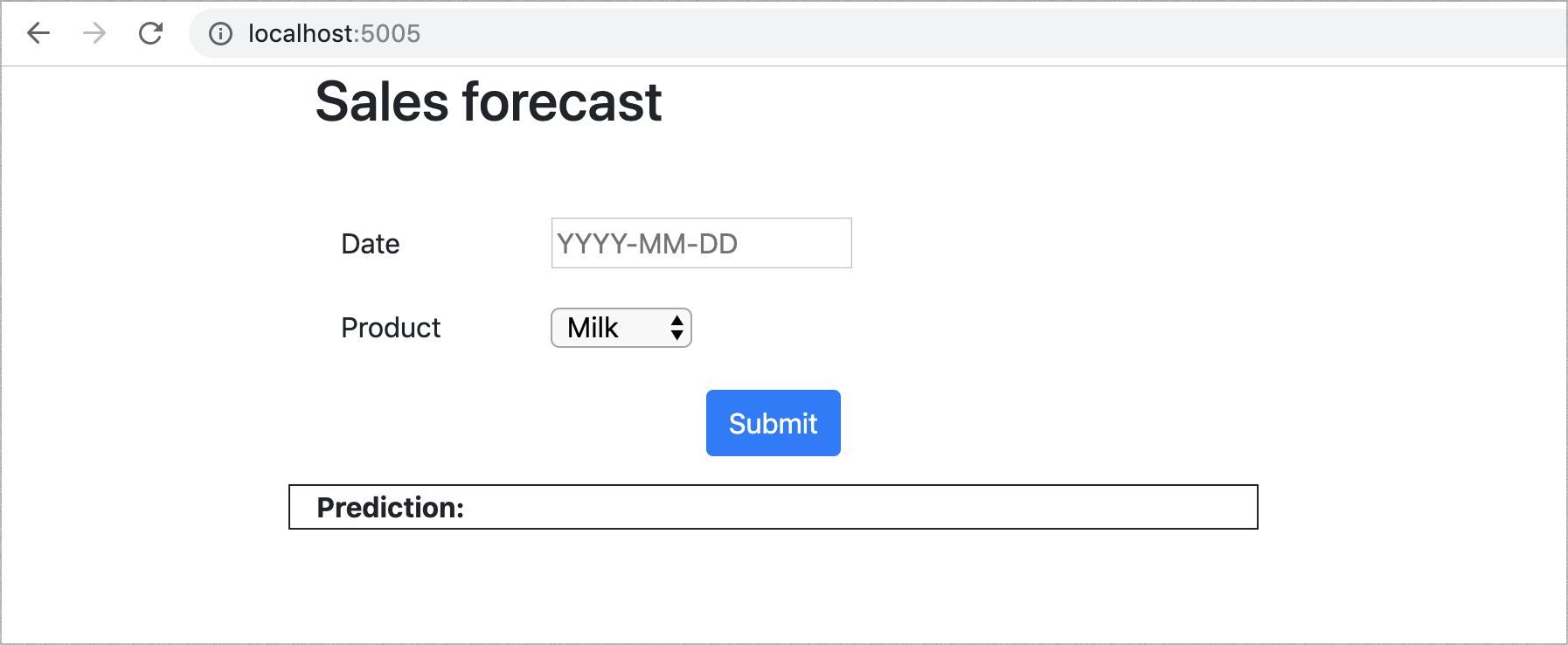The width and height of the screenshot is (1568, 645).
Task: Reload the current page
Action: (151, 33)
